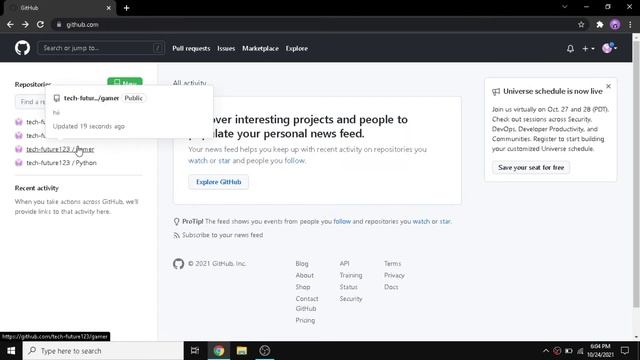
Task: Open a new browser tab
Action: click(x=127, y=8)
